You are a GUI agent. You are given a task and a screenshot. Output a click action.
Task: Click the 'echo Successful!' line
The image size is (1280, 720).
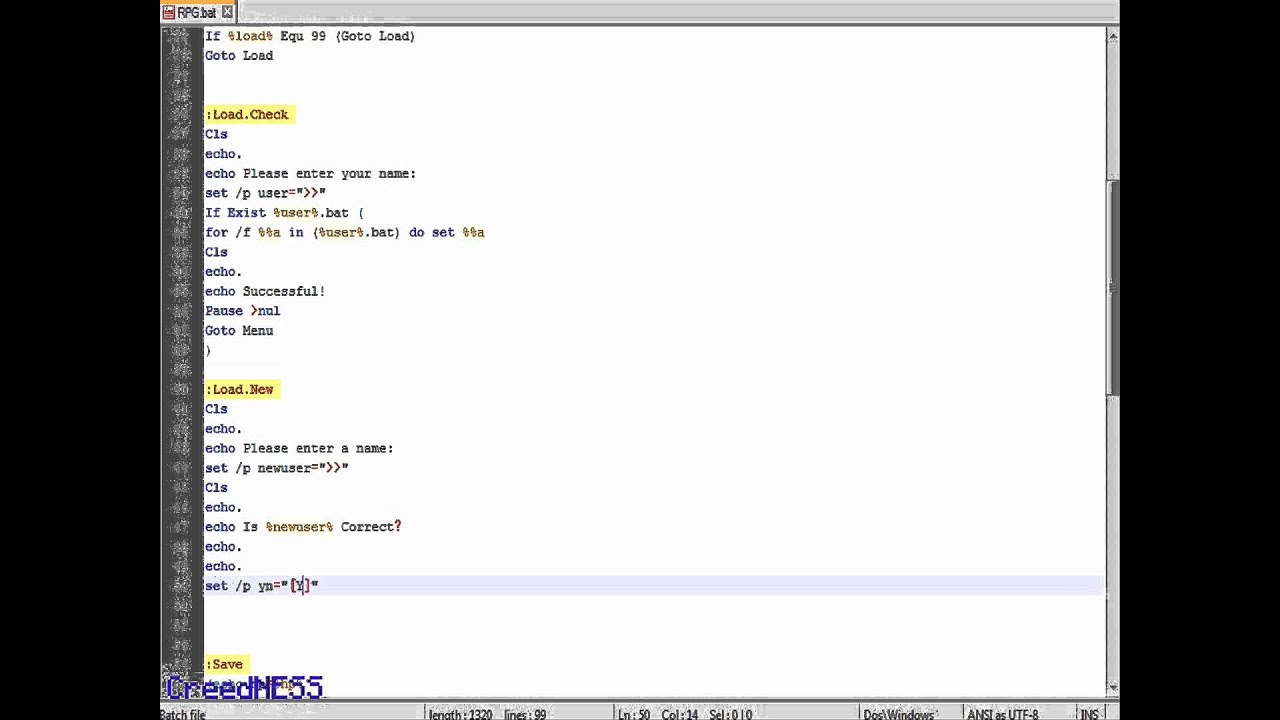pyautogui.click(x=265, y=292)
